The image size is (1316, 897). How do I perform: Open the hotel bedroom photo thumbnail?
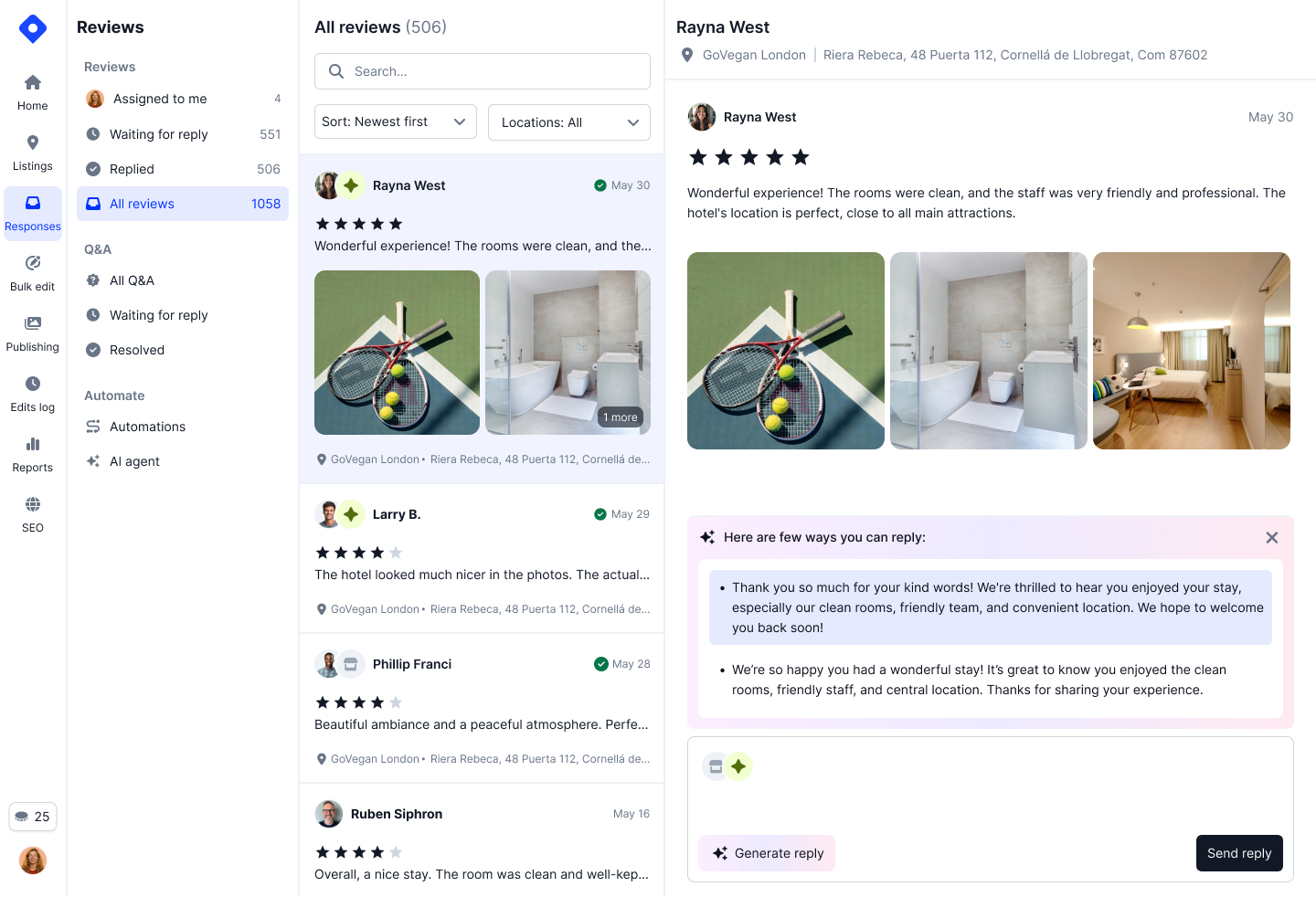(1192, 351)
